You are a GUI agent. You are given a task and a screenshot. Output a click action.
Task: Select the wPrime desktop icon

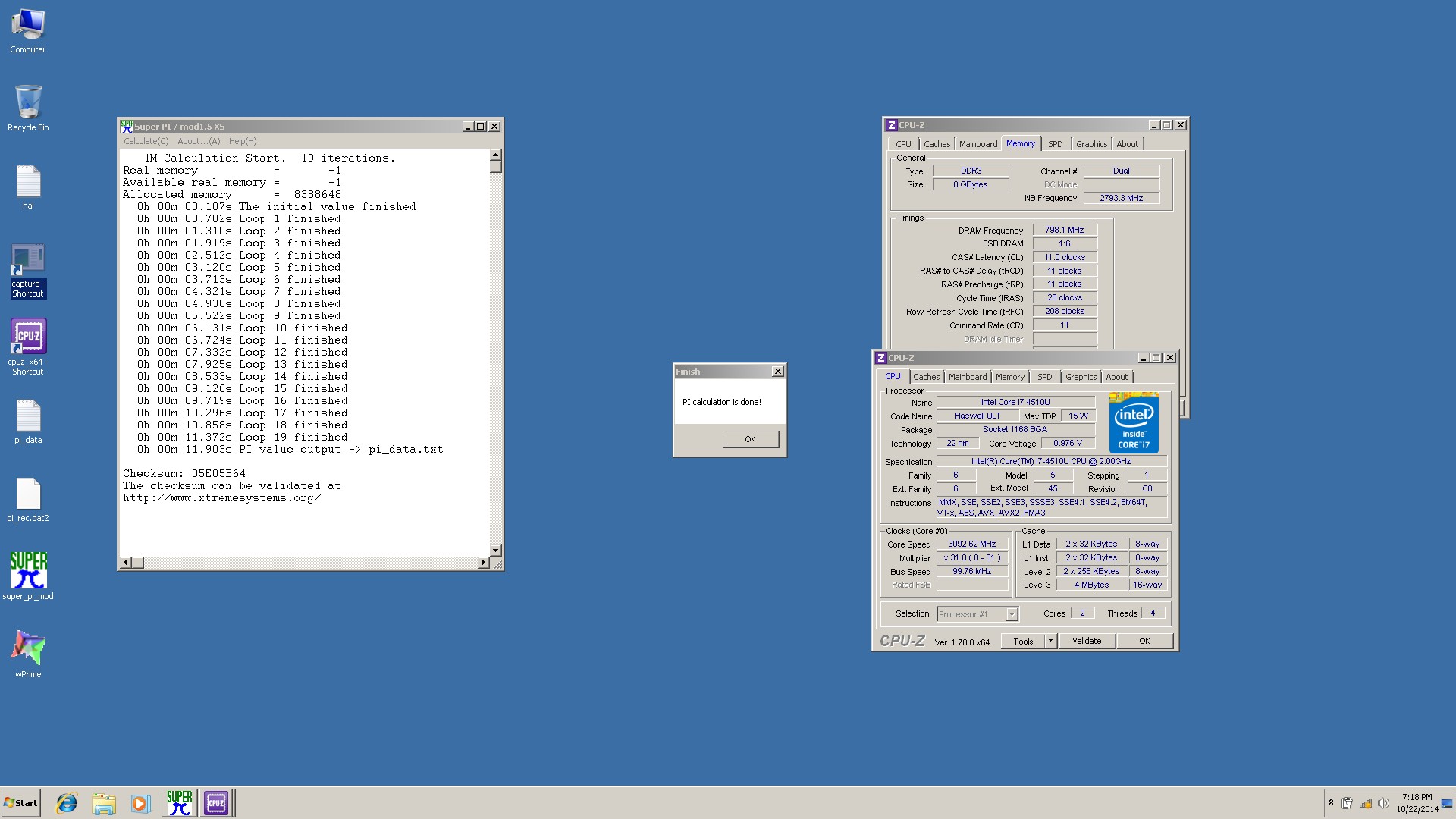tap(28, 654)
